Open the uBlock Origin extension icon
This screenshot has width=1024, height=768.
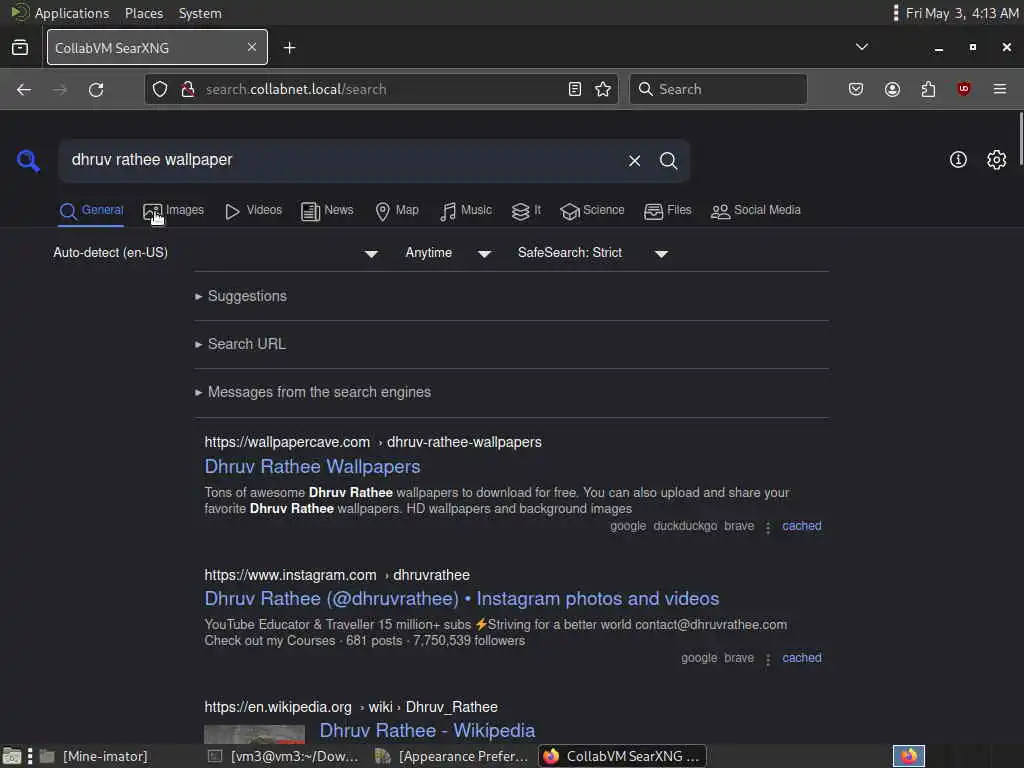(x=963, y=89)
